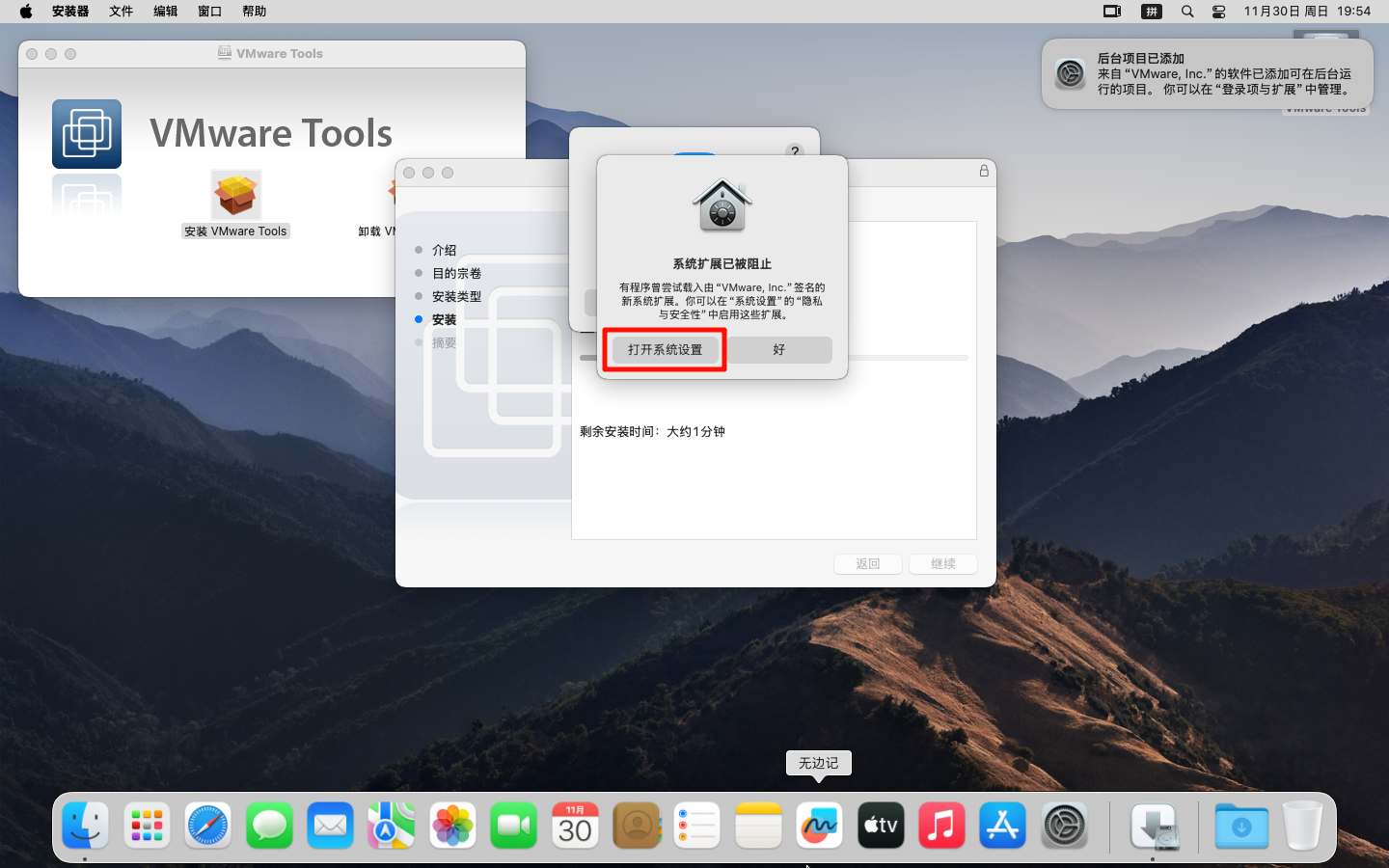Viewport: 1389px width, 868px height.
Task: Click the 继续 button in installer
Action: pos(943,564)
